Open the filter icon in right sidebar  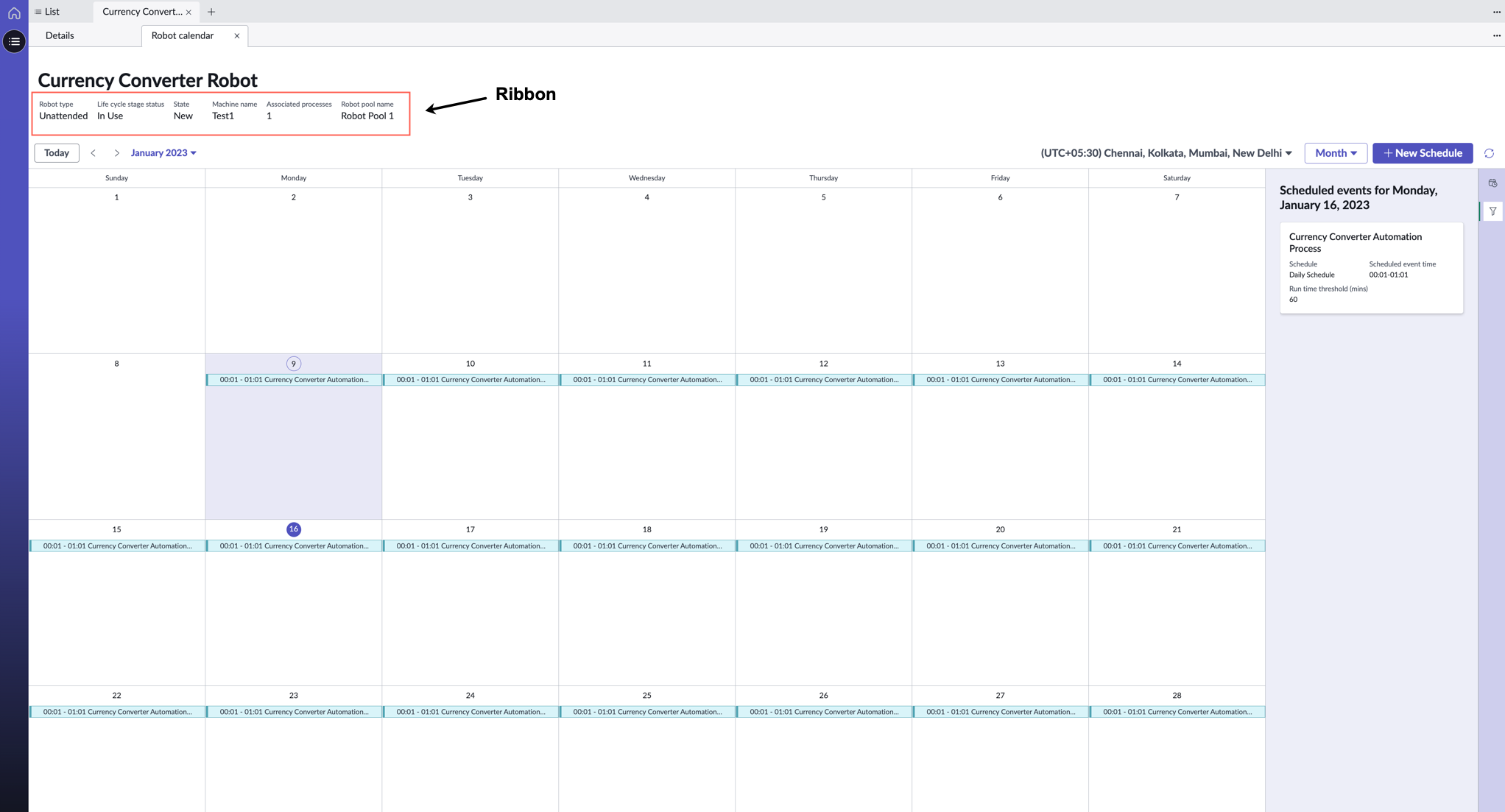pyautogui.click(x=1492, y=211)
